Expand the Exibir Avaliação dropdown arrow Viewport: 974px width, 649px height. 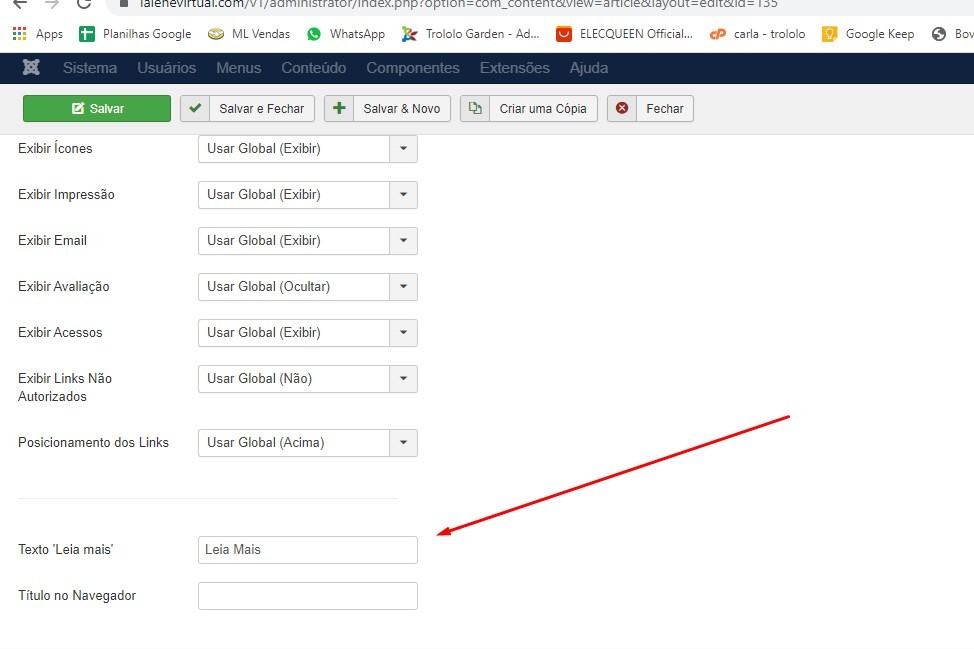click(x=403, y=286)
